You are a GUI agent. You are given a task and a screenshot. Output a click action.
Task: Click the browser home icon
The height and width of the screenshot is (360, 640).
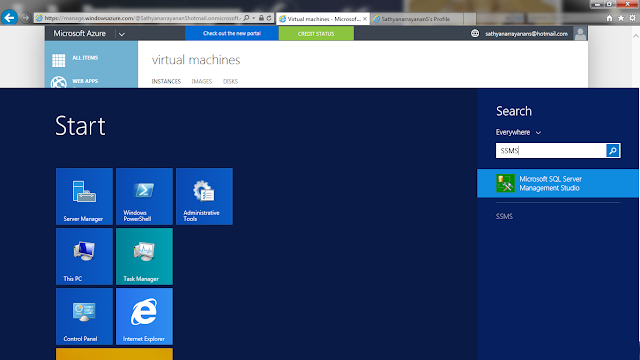[609, 18]
